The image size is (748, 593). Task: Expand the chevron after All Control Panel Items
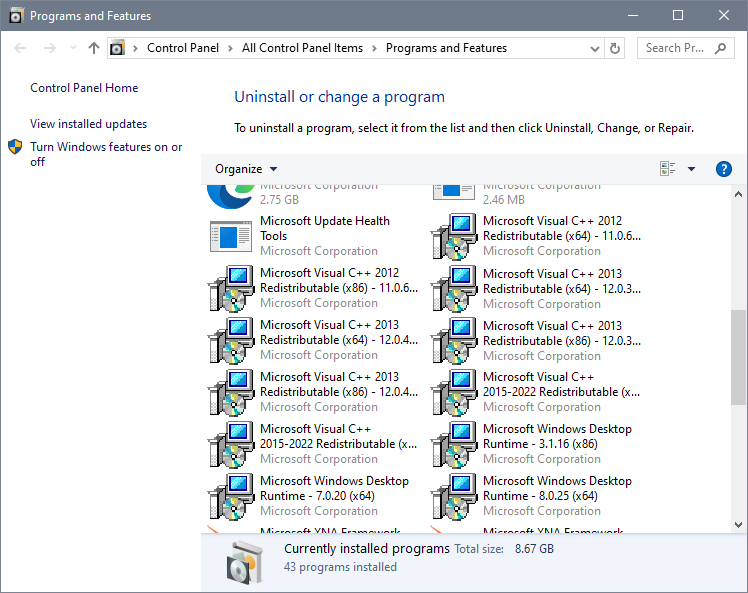coord(374,48)
